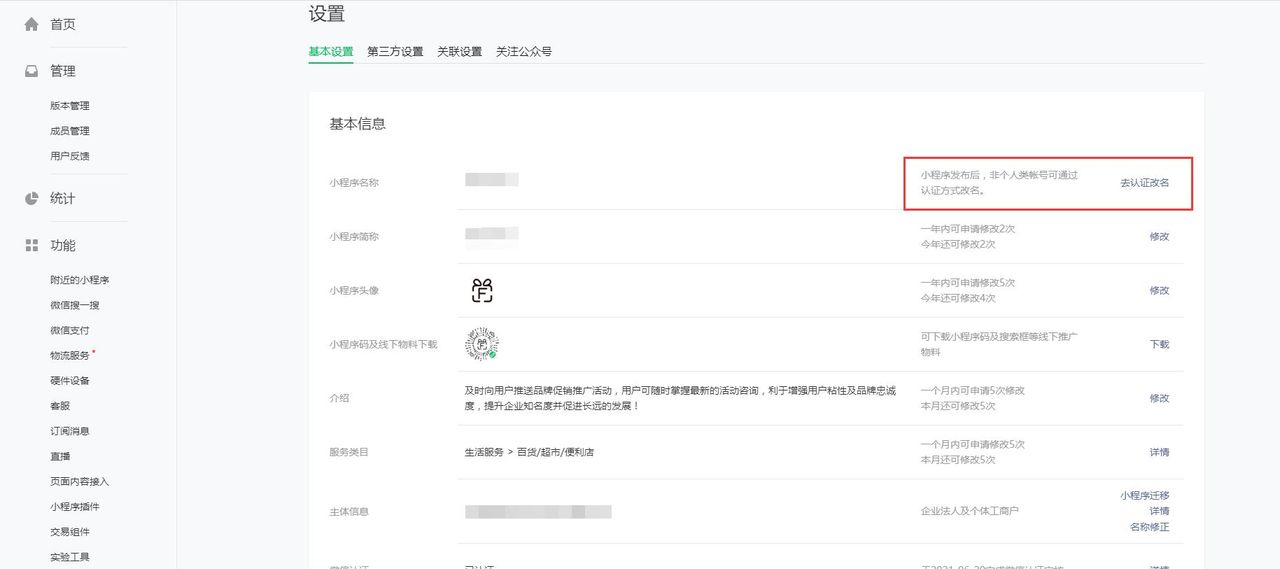Switch to the 关注公众号 tab
The image size is (1280, 569).
(x=524, y=51)
